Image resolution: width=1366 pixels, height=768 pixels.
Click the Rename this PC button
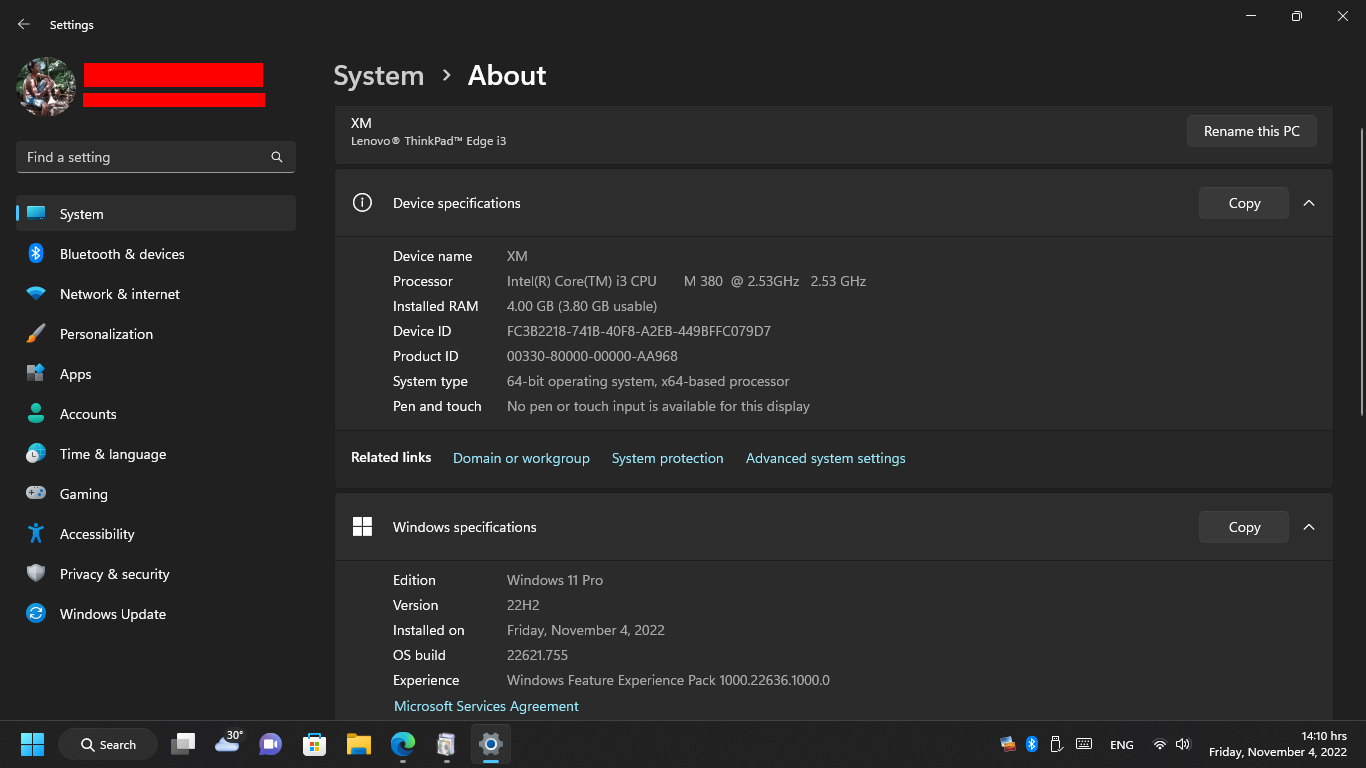(x=1252, y=131)
